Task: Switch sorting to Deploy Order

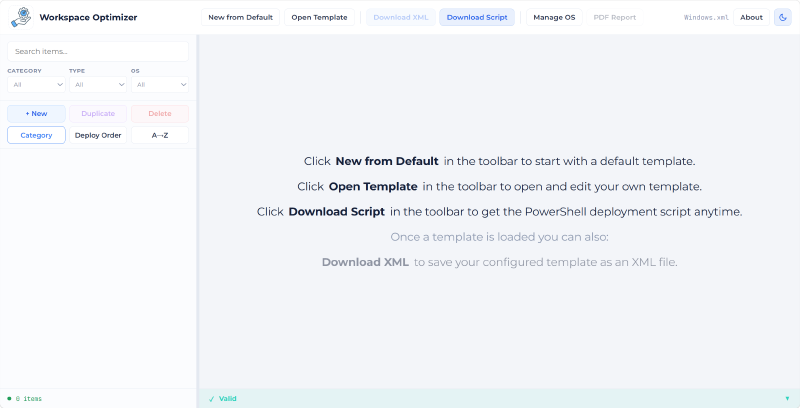Action: pos(98,135)
